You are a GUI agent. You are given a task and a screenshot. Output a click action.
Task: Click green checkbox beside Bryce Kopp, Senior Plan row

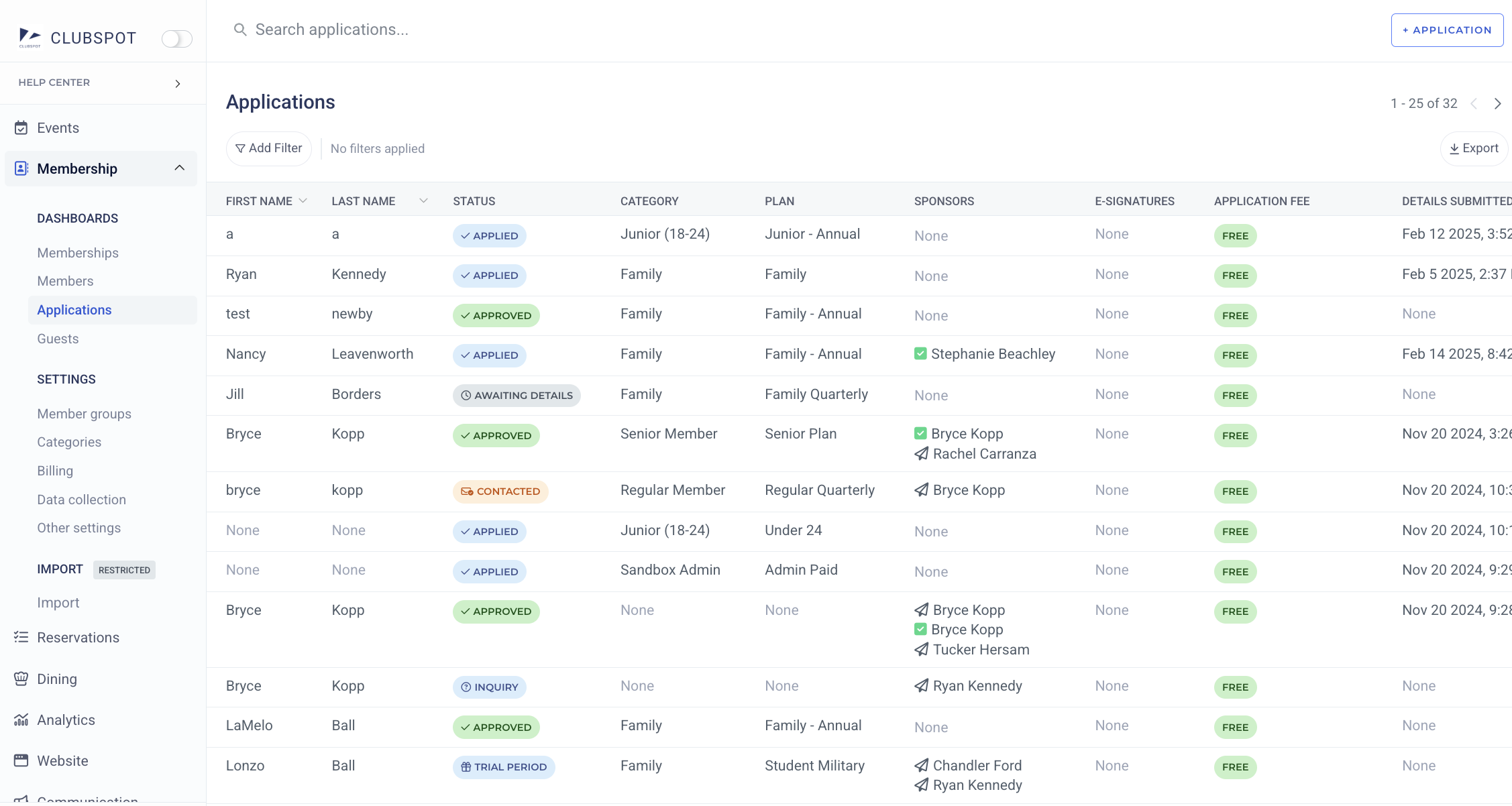coord(920,433)
